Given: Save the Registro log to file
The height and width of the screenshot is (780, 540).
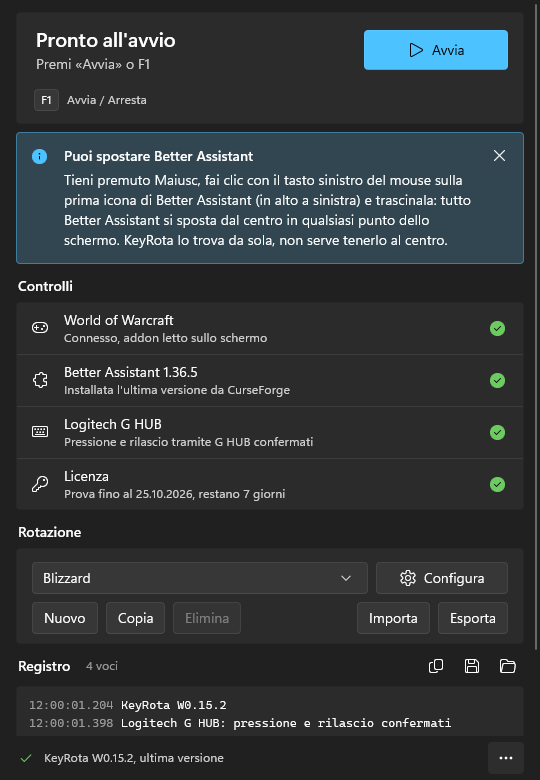Looking at the screenshot, I should tap(472, 666).
